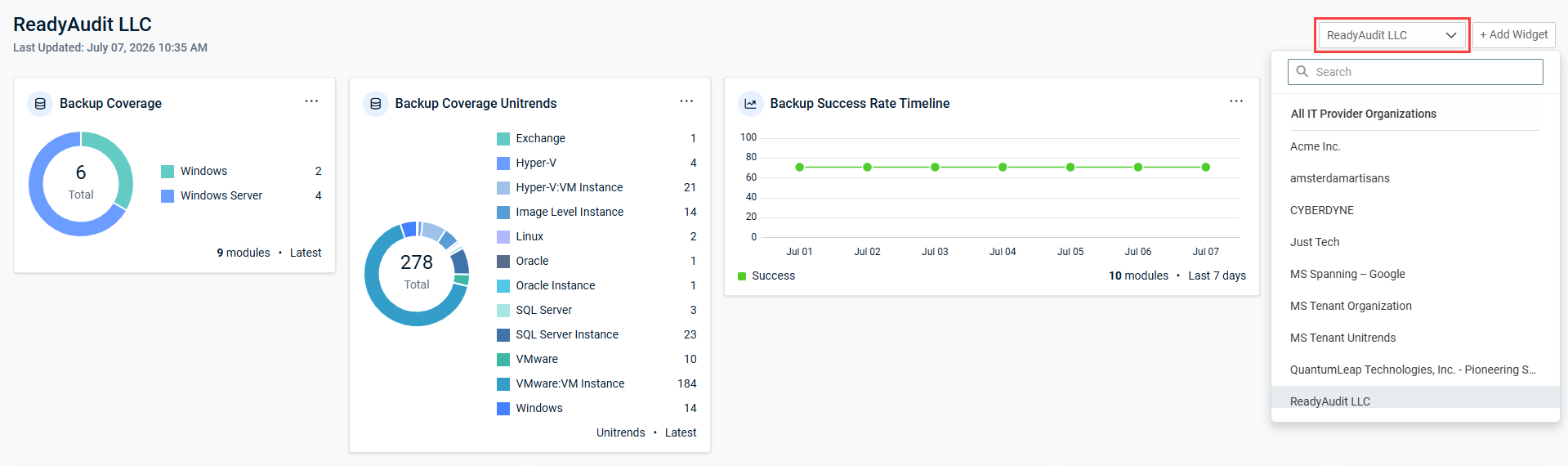Click the organization Search input field
This screenshot has height=466, width=1568.
1415,72
